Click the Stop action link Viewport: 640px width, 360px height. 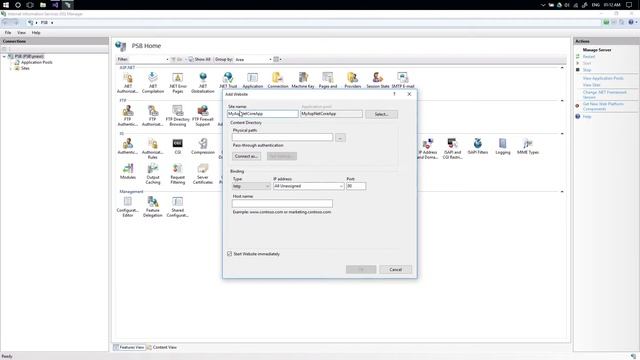tap(587, 70)
